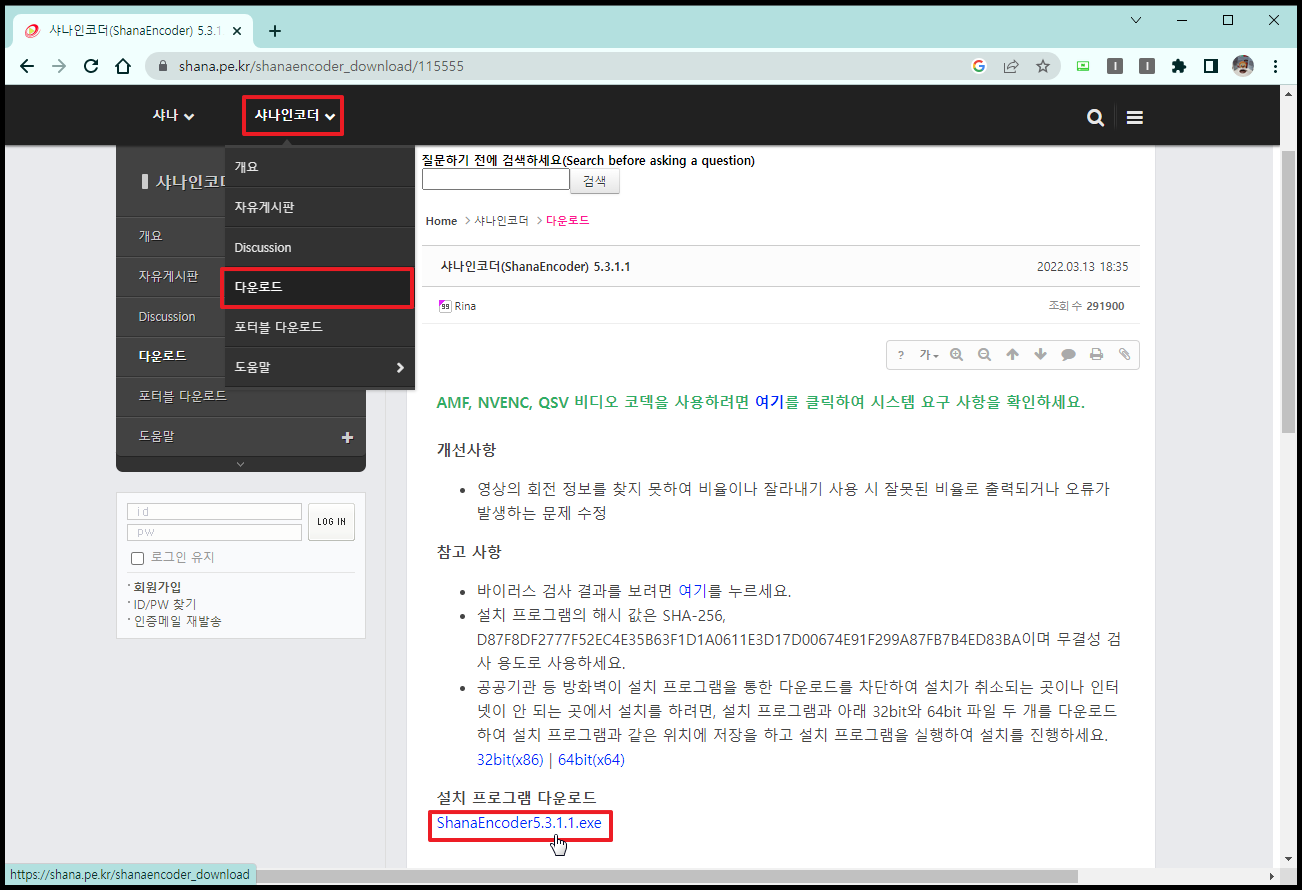Viewport: 1302px width, 890px height.
Task: Click author name Rina
Action: point(465,306)
